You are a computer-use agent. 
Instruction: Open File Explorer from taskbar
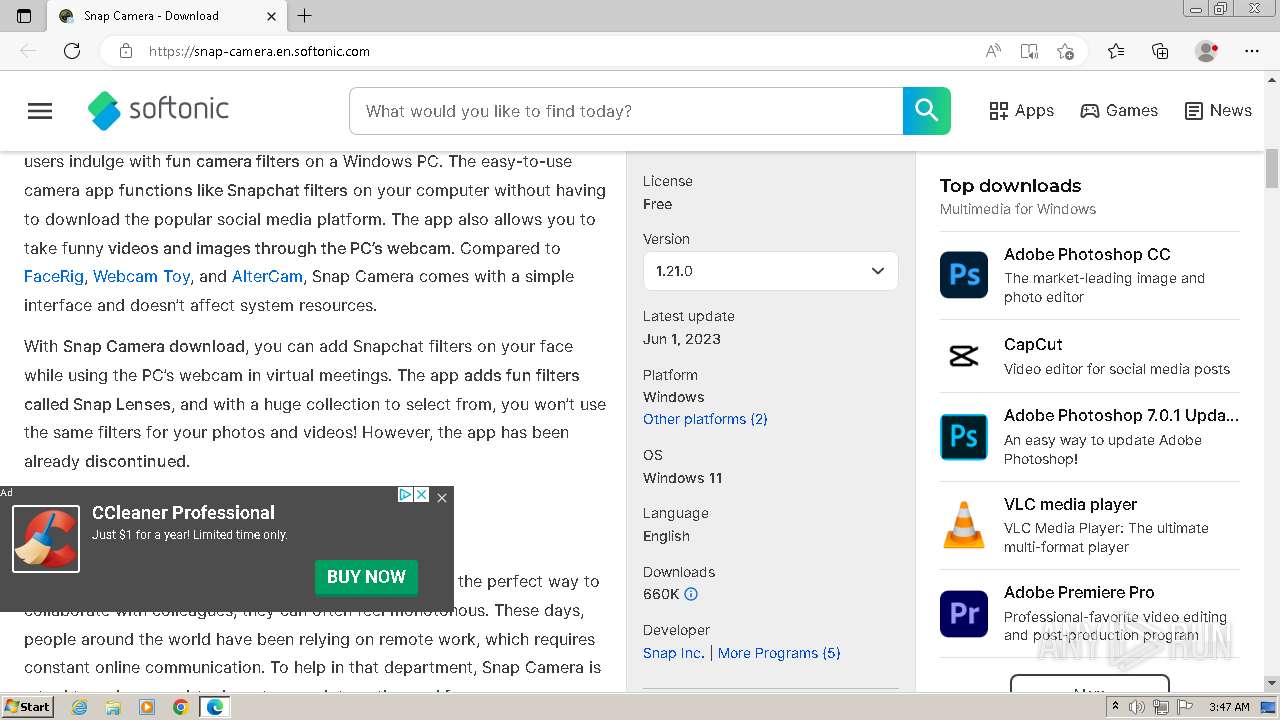[113, 707]
